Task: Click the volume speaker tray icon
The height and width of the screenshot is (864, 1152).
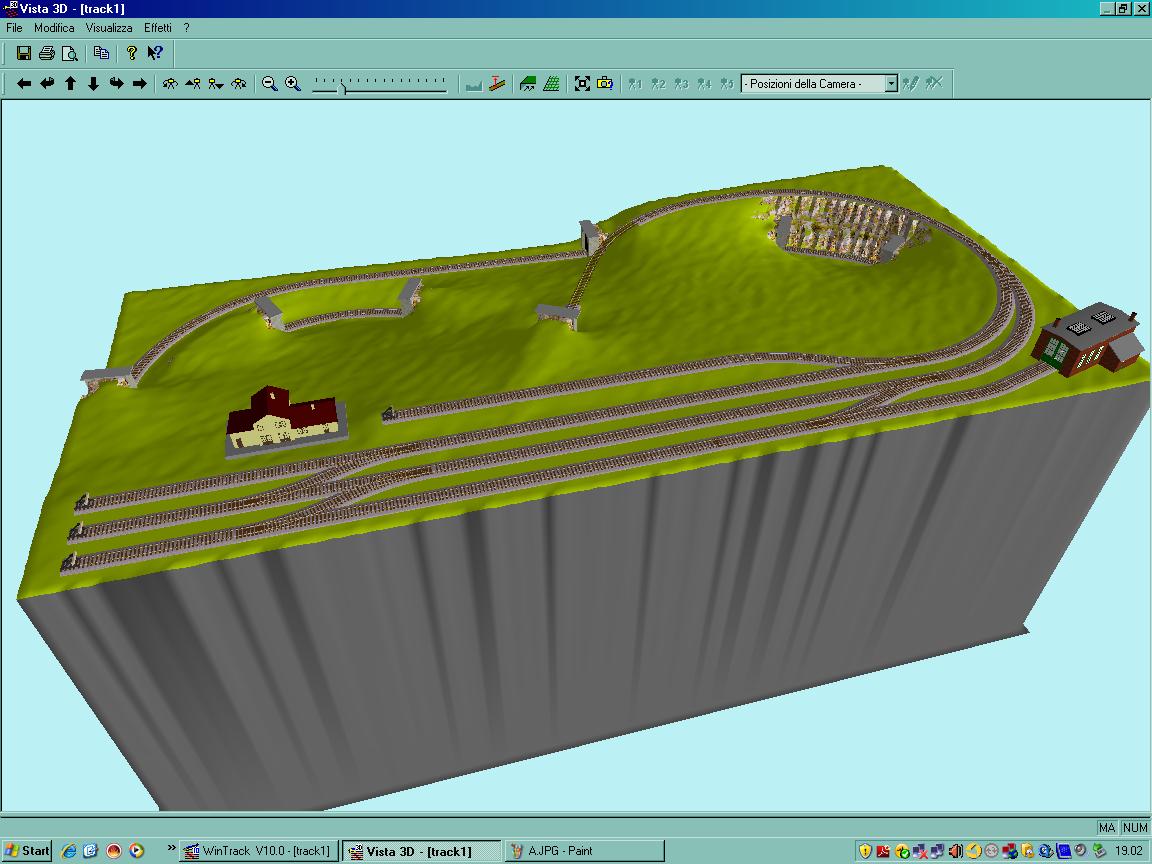Action: point(955,851)
